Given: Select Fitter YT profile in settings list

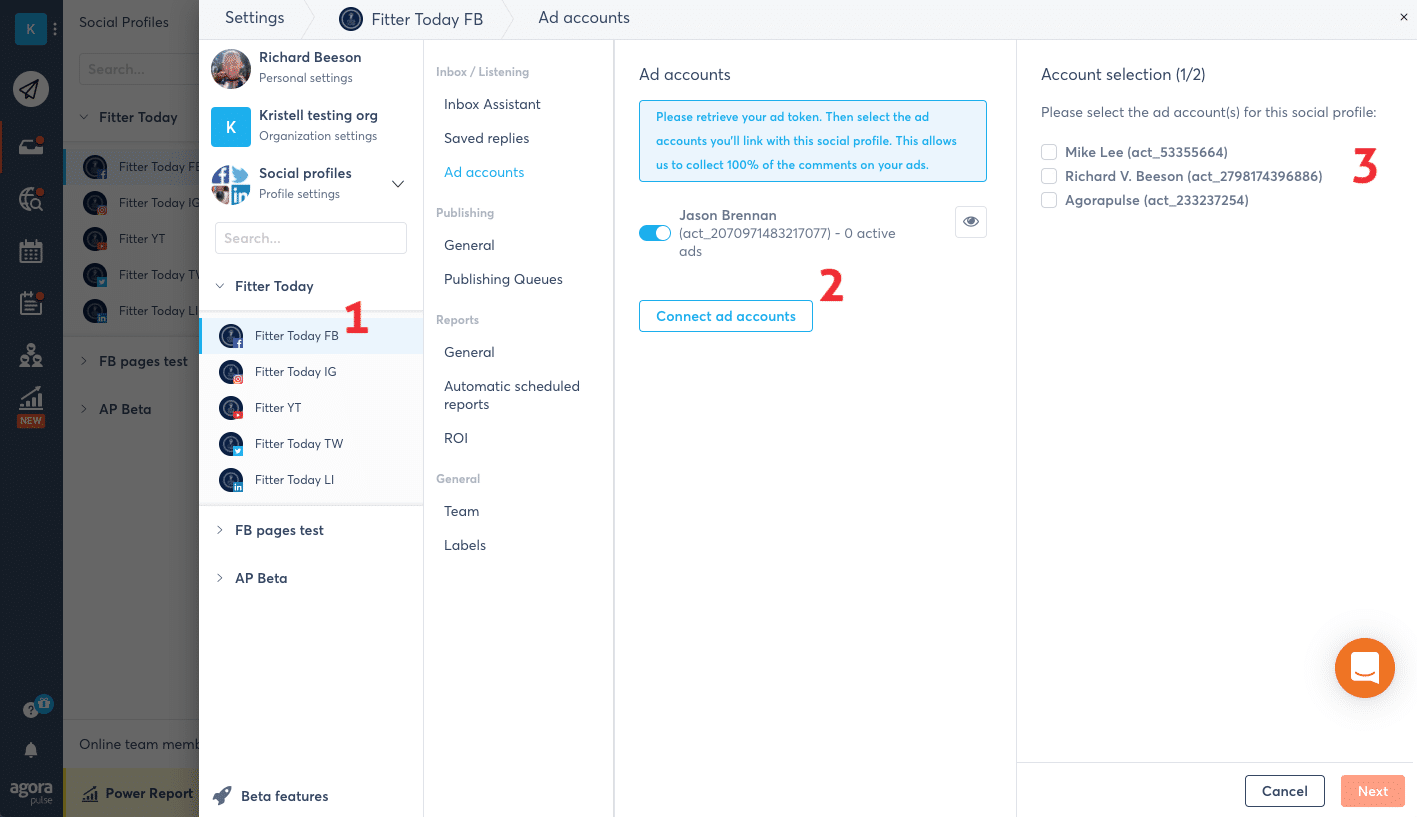Looking at the screenshot, I should [x=311, y=408].
